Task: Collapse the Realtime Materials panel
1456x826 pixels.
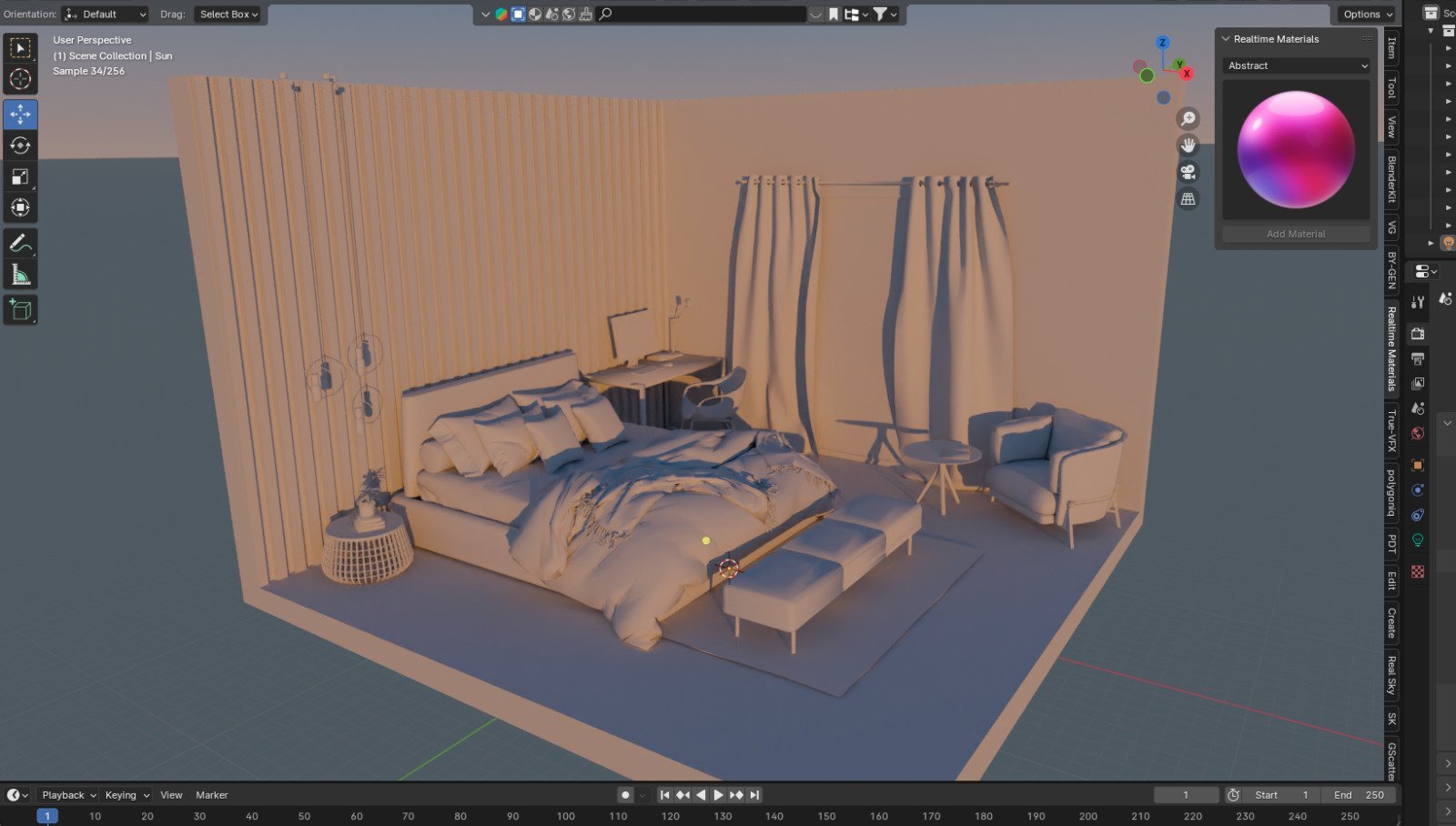Action: pos(1227,39)
